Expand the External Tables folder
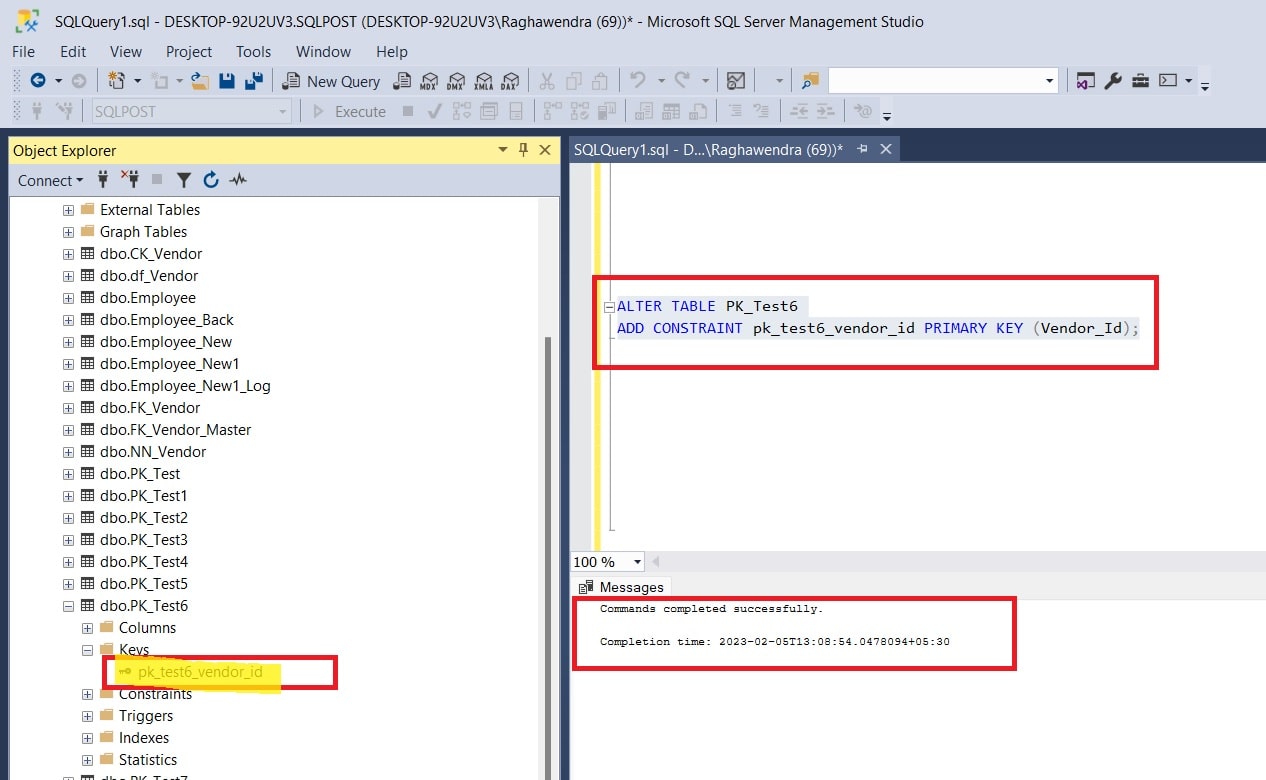Screen dimensions: 1266x780 [x=68, y=210]
